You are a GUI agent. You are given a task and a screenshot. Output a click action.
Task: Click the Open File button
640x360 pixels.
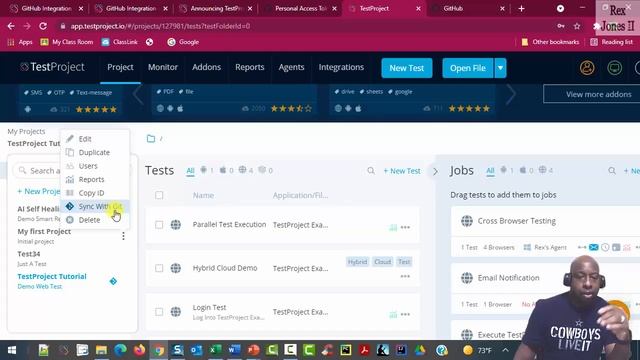pos(468,68)
